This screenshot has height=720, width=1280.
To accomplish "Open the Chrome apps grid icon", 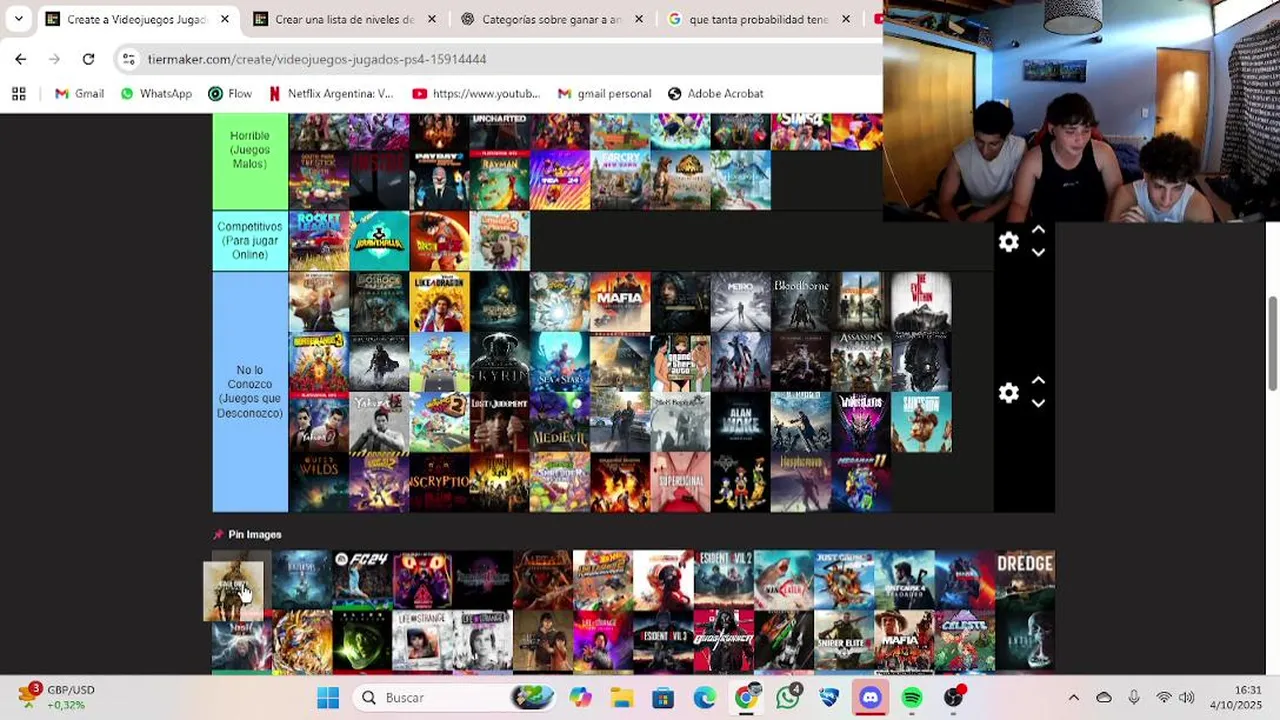I will click(x=18, y=93).
